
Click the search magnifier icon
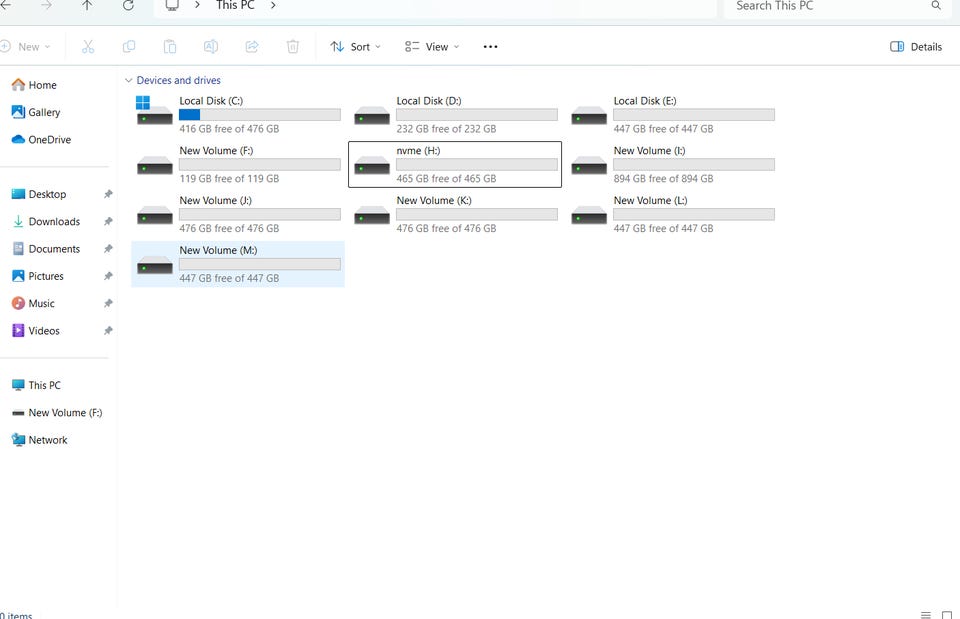click(x=936, y=6)
